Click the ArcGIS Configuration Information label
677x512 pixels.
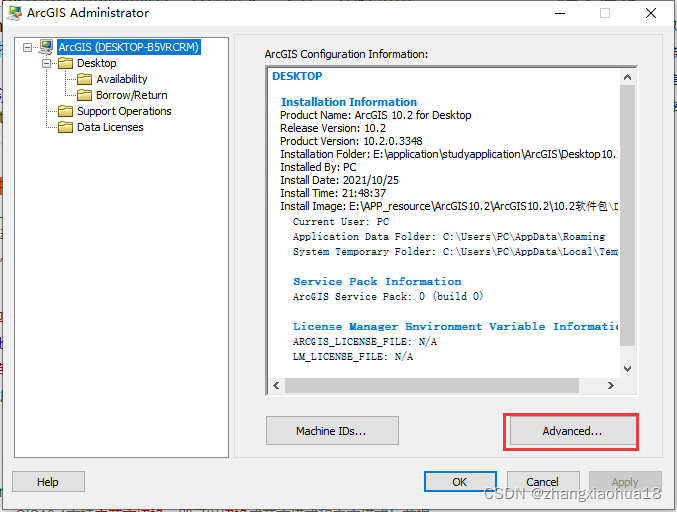click(x=346, y=54)
